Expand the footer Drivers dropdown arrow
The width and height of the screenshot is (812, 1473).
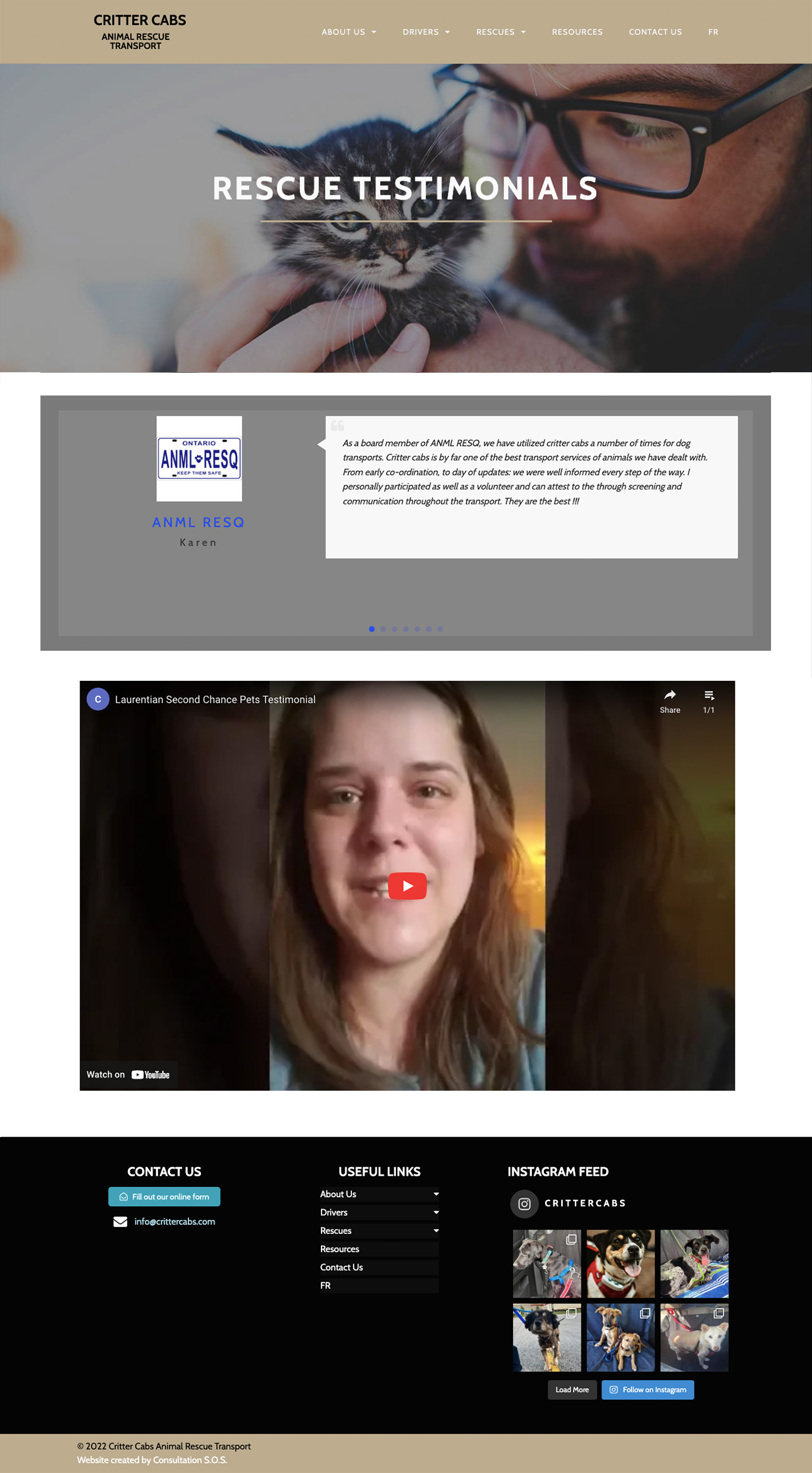[x=436, y=1213]
